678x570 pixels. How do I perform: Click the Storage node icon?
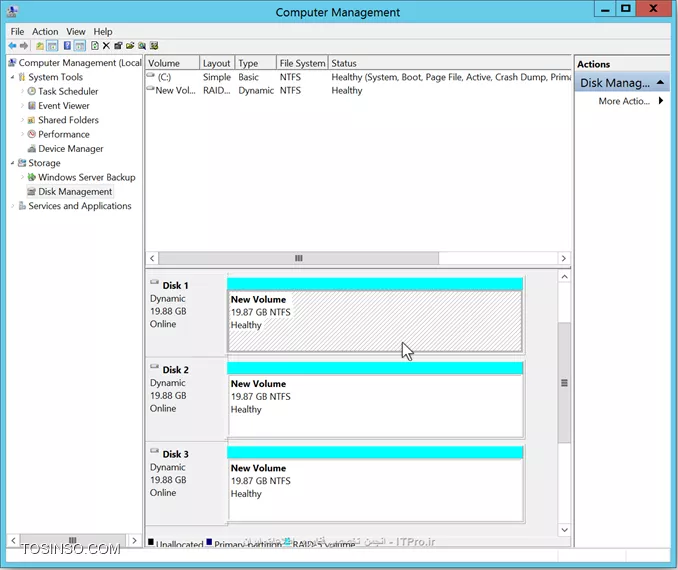[22, 163]
